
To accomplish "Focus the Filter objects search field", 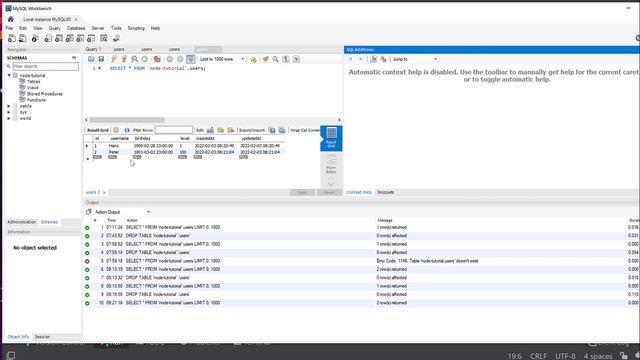I will [45, 66].
